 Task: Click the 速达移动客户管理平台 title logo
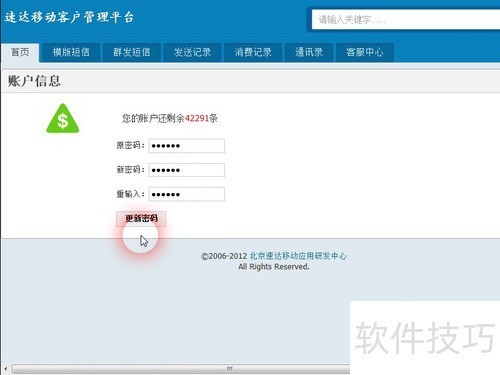pos(69,17)
